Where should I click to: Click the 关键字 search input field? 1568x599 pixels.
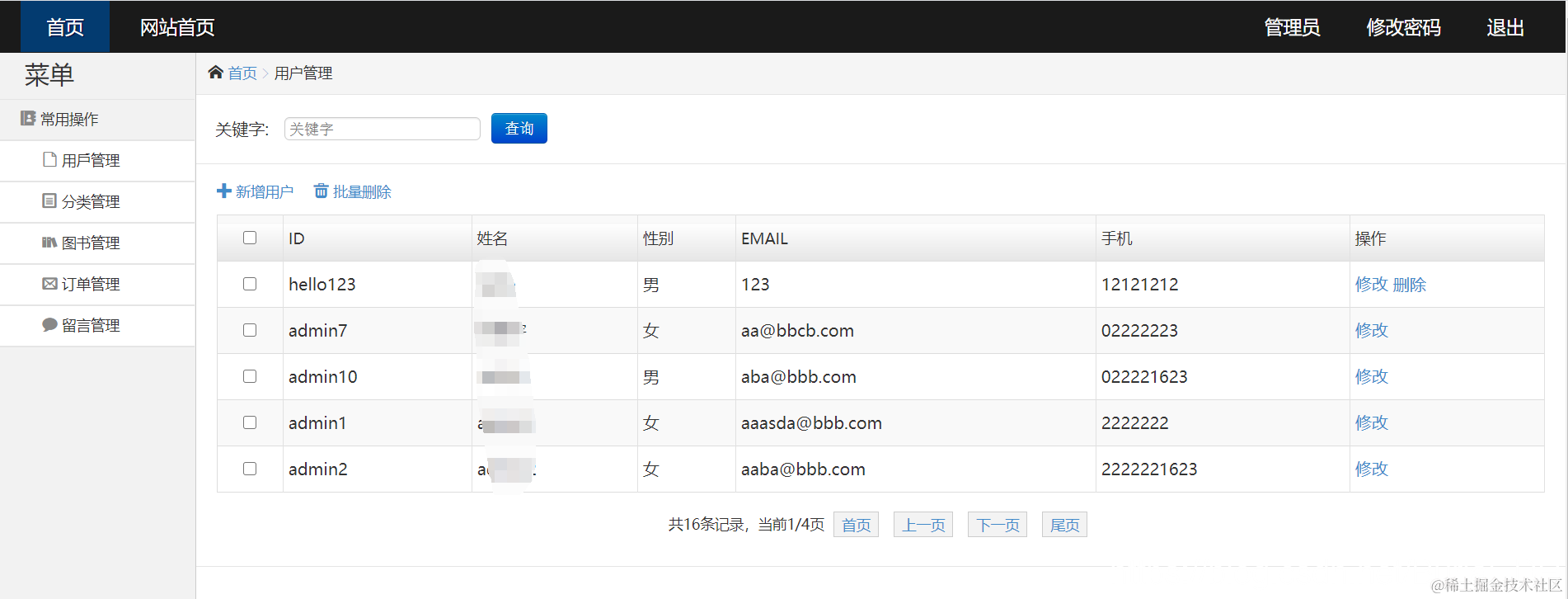tap(383, 129)
